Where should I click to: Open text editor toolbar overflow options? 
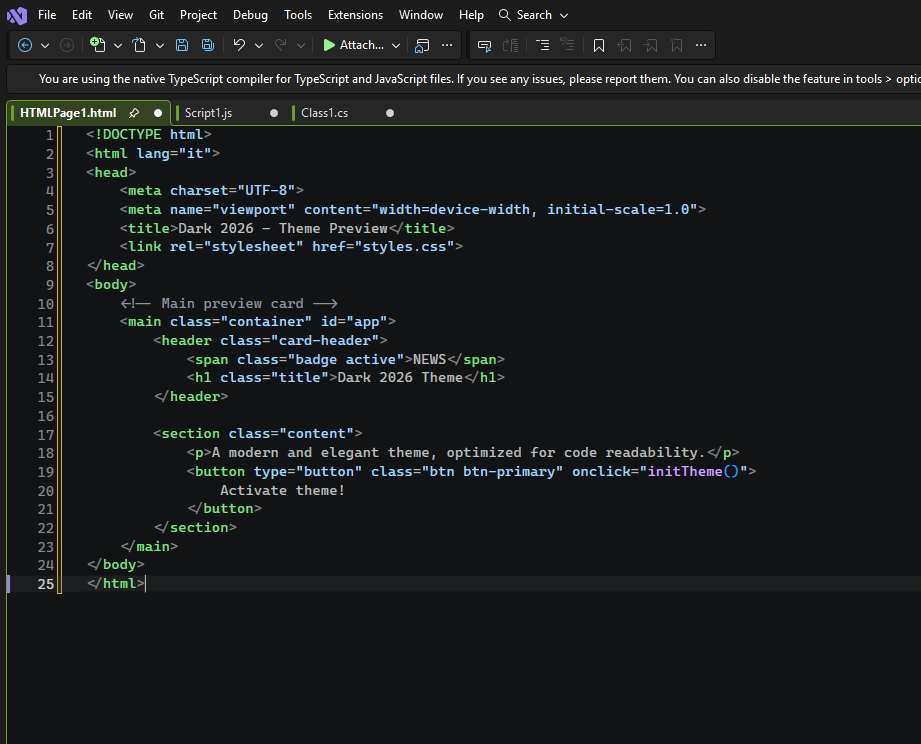click(701, 45)
